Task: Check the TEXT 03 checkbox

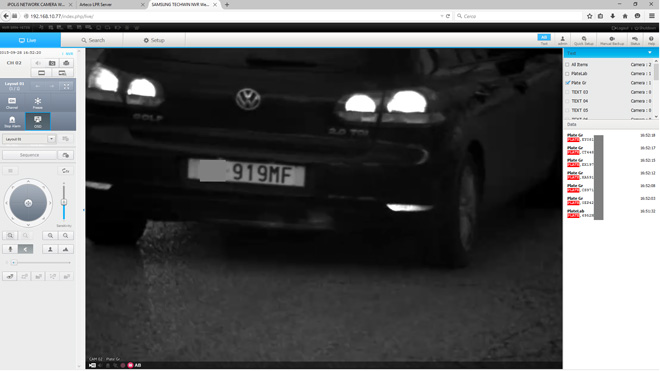Action: click(567, 92)
